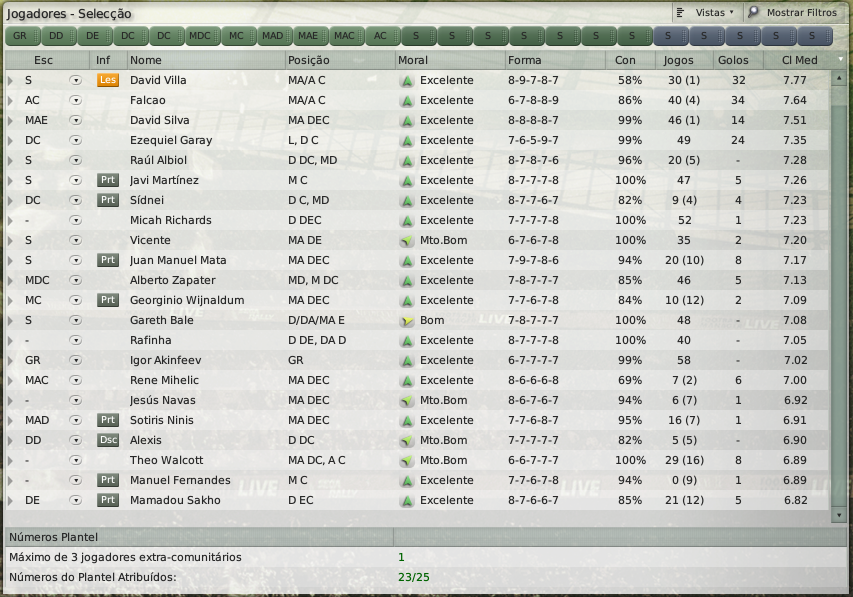Image resolution: width=853 pixels, height=597 pixels.
Task: Click Gareth Bale's Bom morale icon
Action: pyautogui.click(x=406, y=321)
